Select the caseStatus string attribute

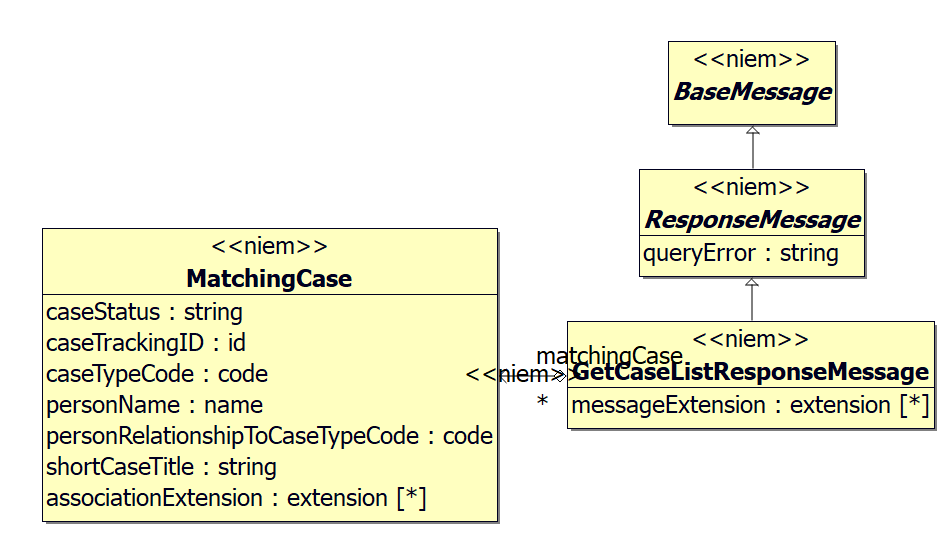pyautogui.click(x=144, y=312)
